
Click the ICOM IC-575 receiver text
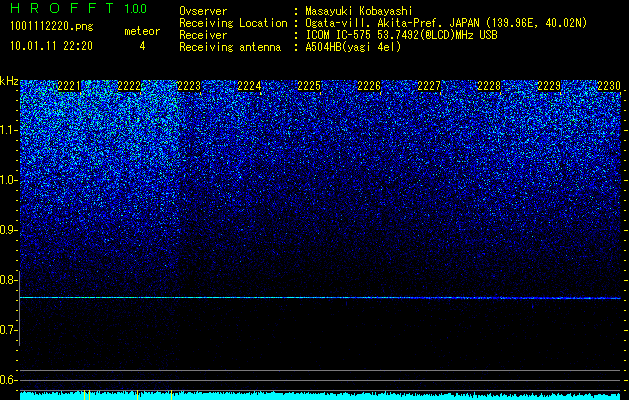[401, 35]
